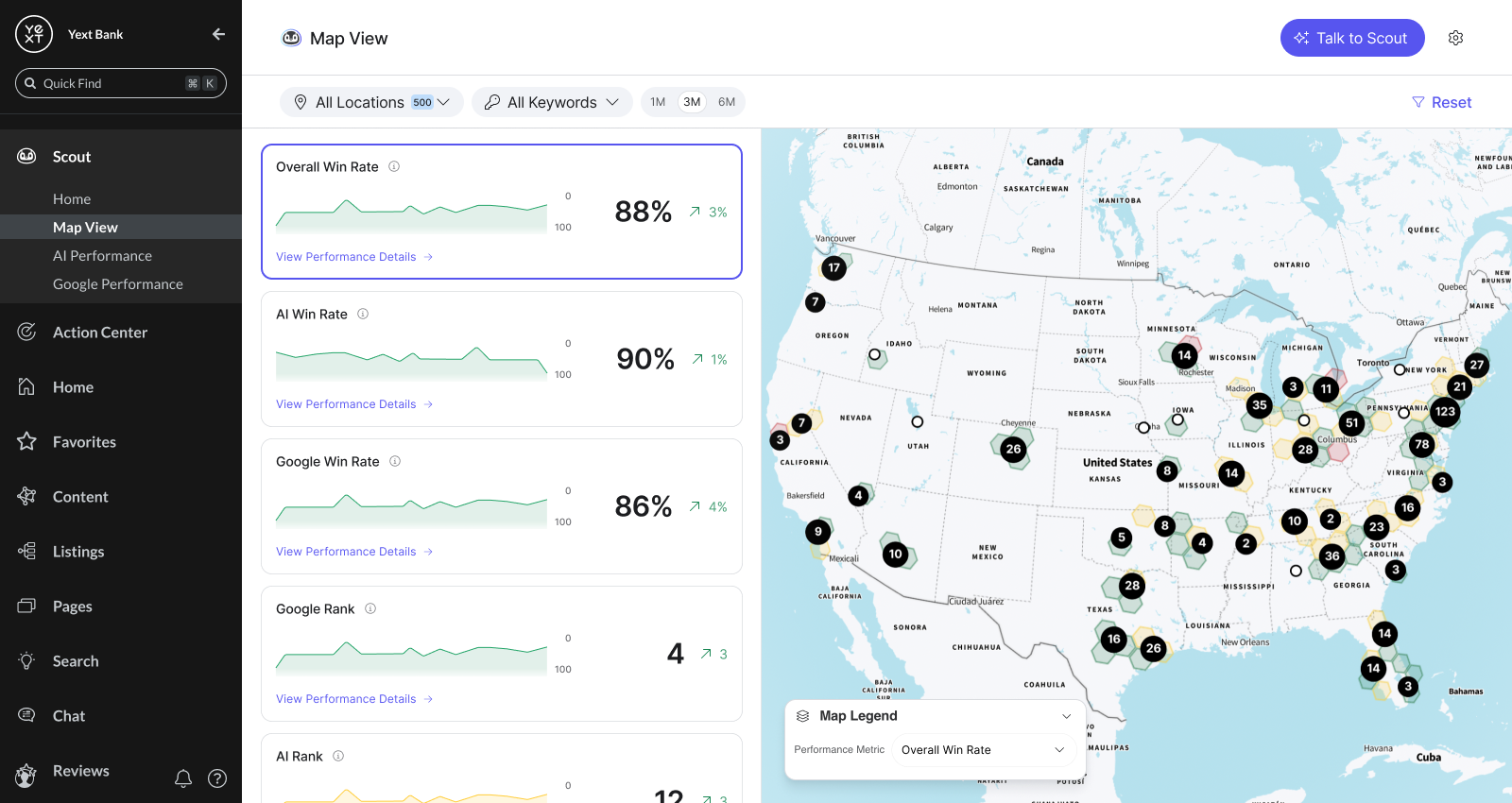Open the All Locations dropdown
Image resolution: width=1512 pixels, height=803 pixels.
click(371, 102)
